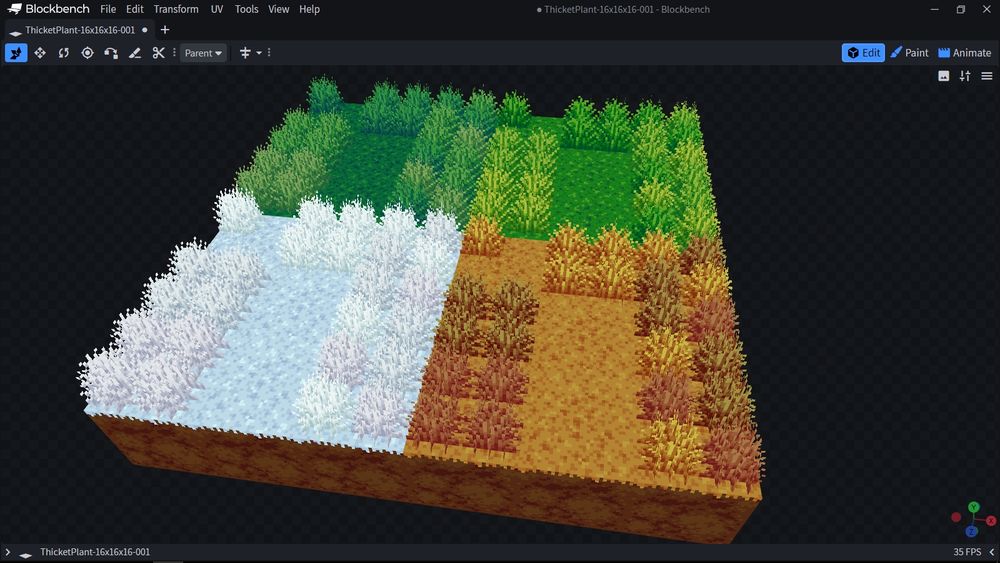Viewport: 1000px width, 563px height.
Task: Open the UV menu
Action: 217,9
